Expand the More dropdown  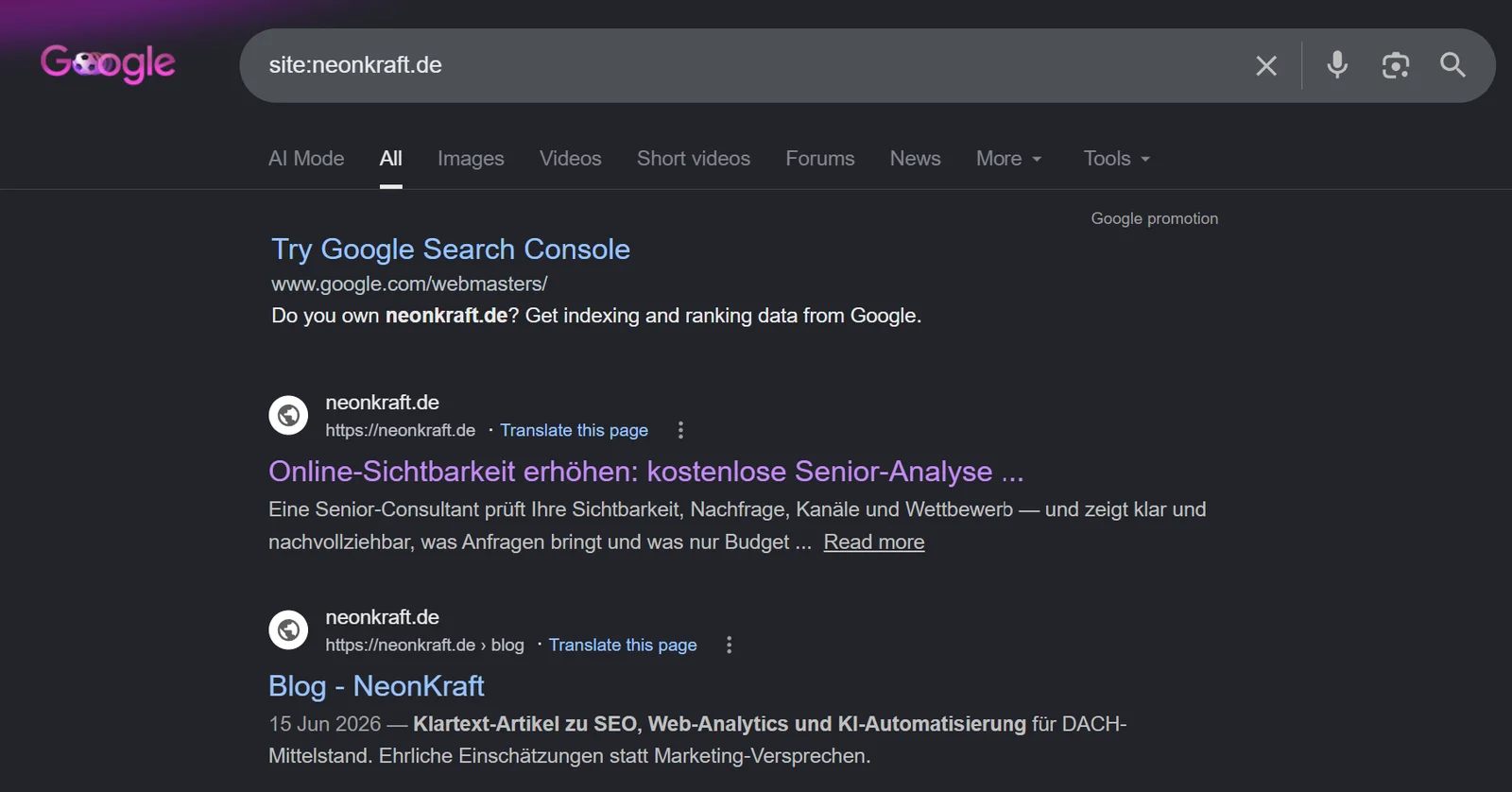(x=1008, y=159)
